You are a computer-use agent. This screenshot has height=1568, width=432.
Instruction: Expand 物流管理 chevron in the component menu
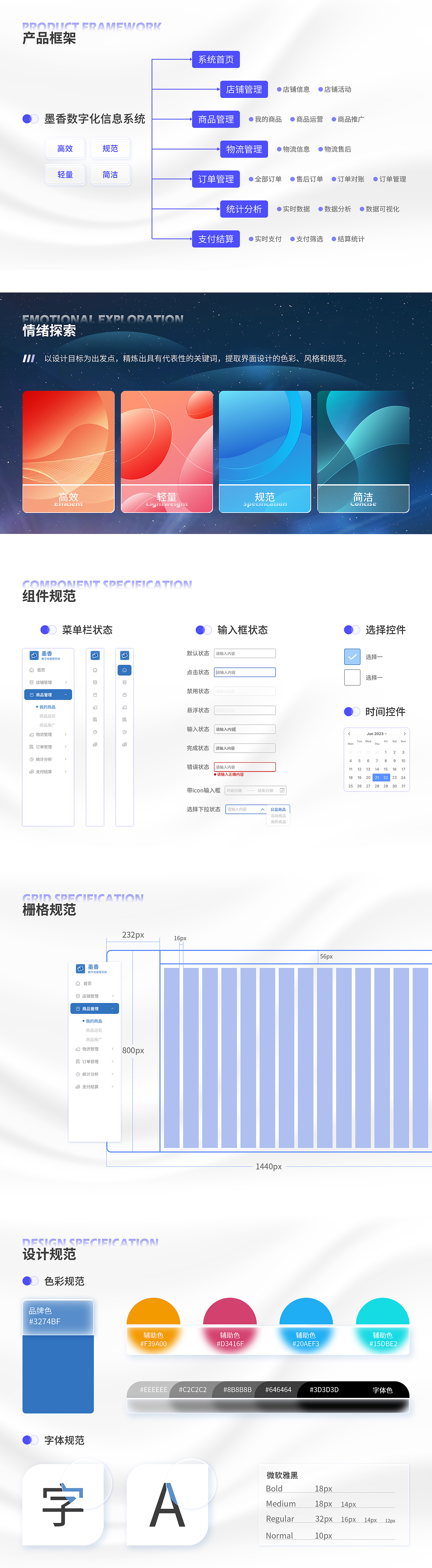(x=66, y=734)
